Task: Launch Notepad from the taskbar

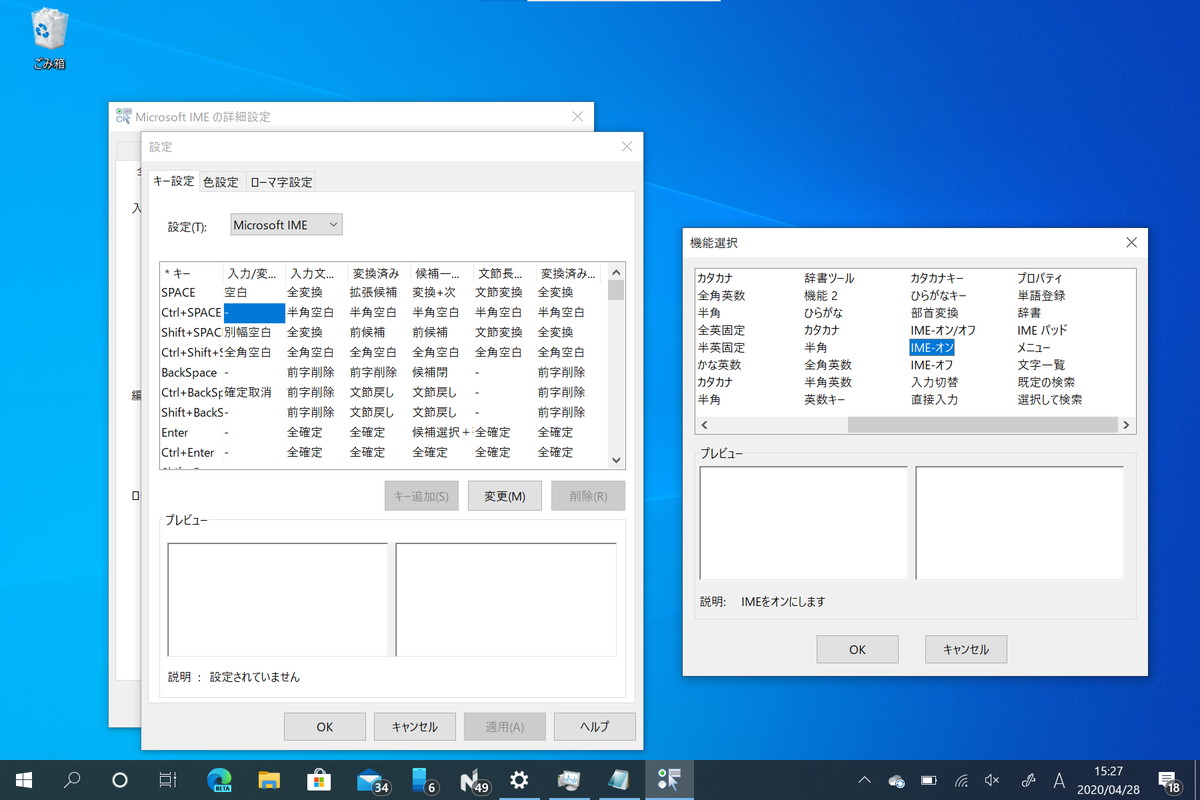Action: [x=619, y=779]
